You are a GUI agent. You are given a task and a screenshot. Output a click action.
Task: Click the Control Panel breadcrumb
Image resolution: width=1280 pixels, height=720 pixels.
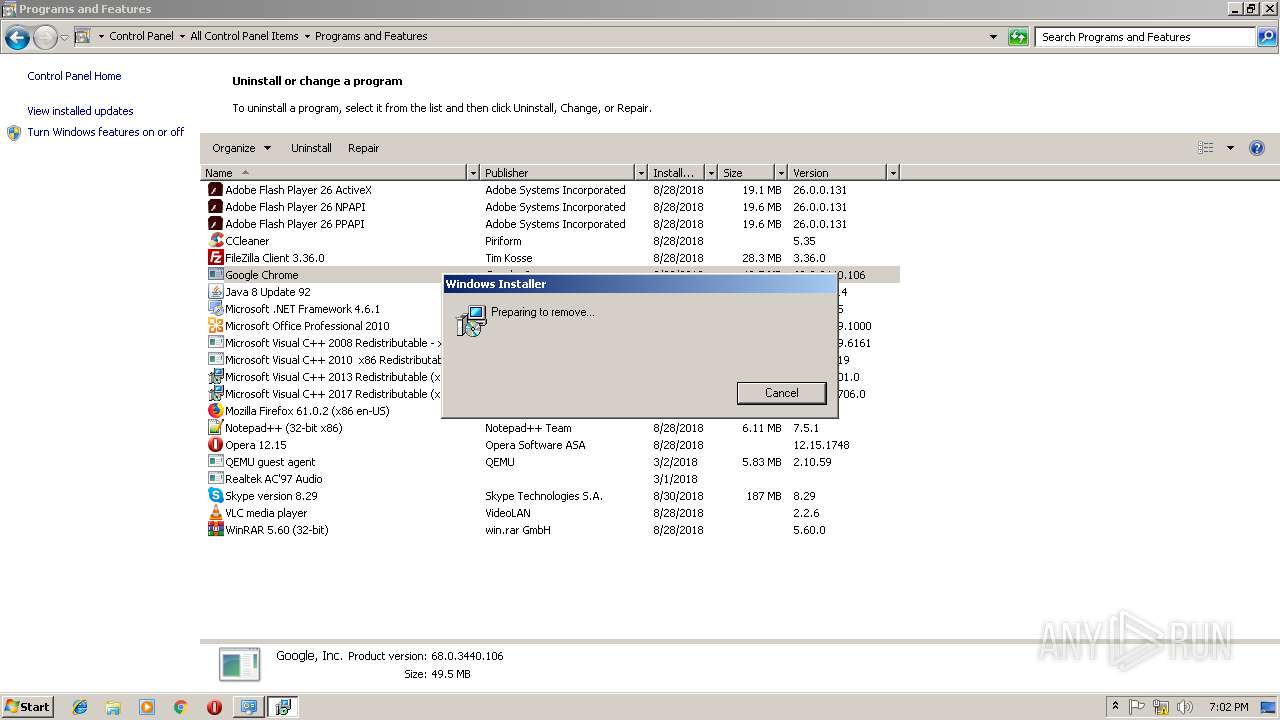point(141,36)
